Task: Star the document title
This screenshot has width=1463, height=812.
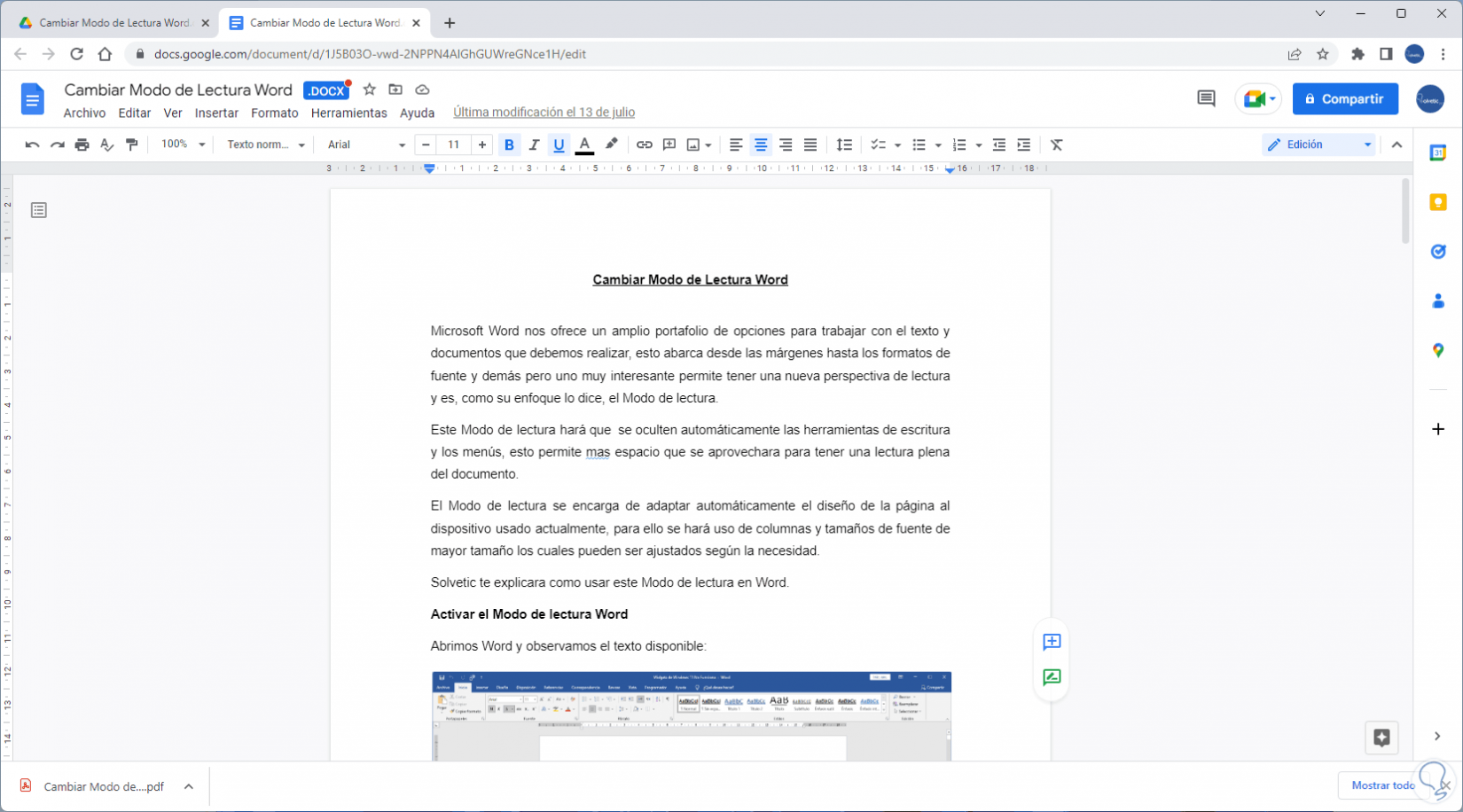Action: pos(370,90)
